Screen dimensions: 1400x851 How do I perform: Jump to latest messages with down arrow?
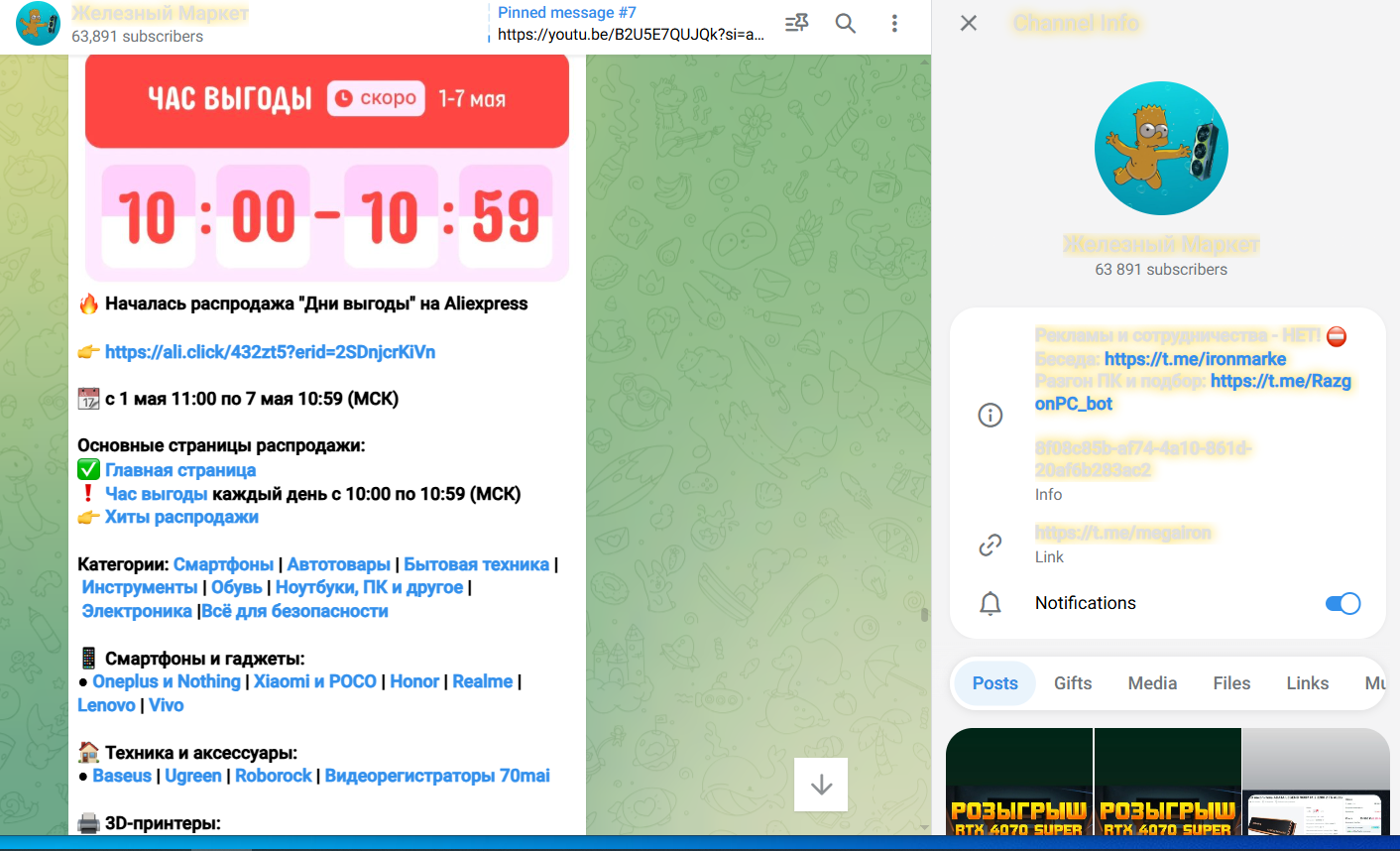tap(821, 785)
